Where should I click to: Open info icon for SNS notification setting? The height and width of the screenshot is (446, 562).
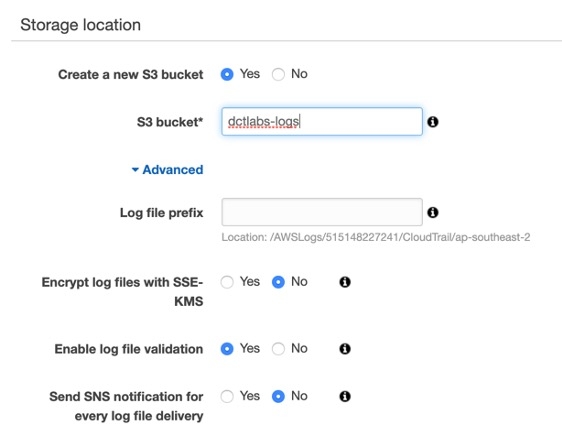click(x=345, y=396)
